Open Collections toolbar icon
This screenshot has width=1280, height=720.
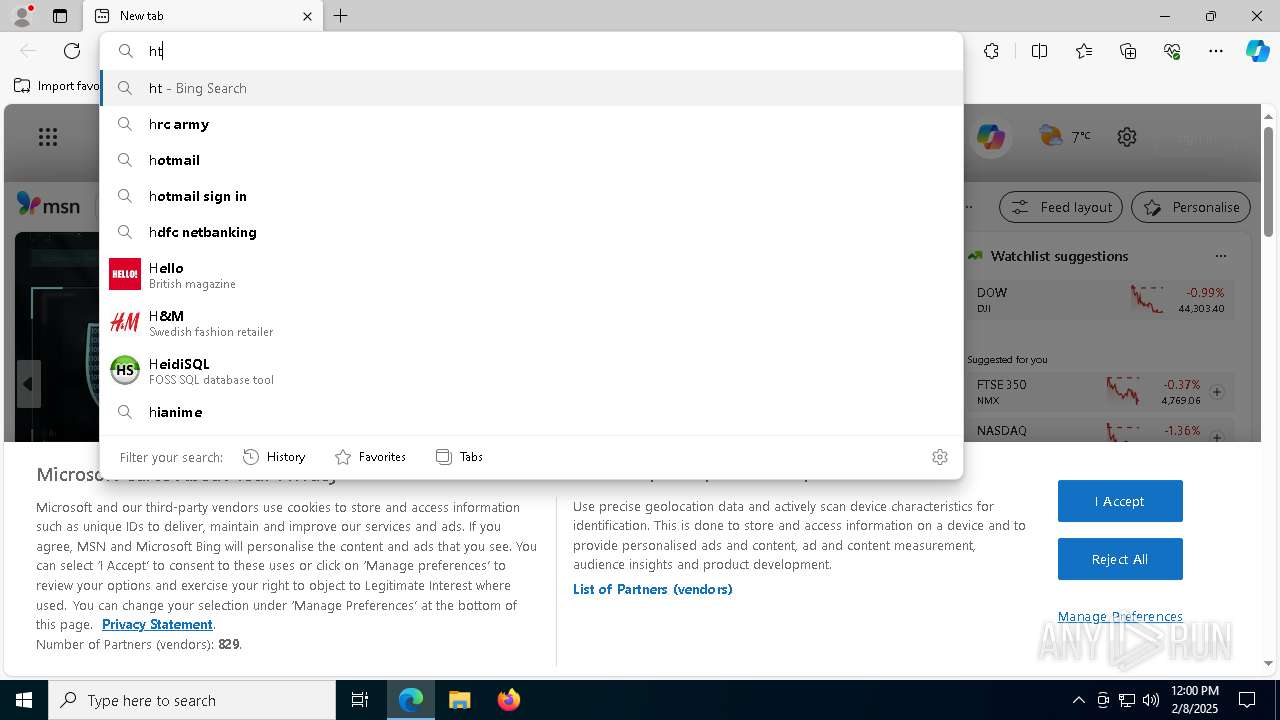click(1128, 51)
